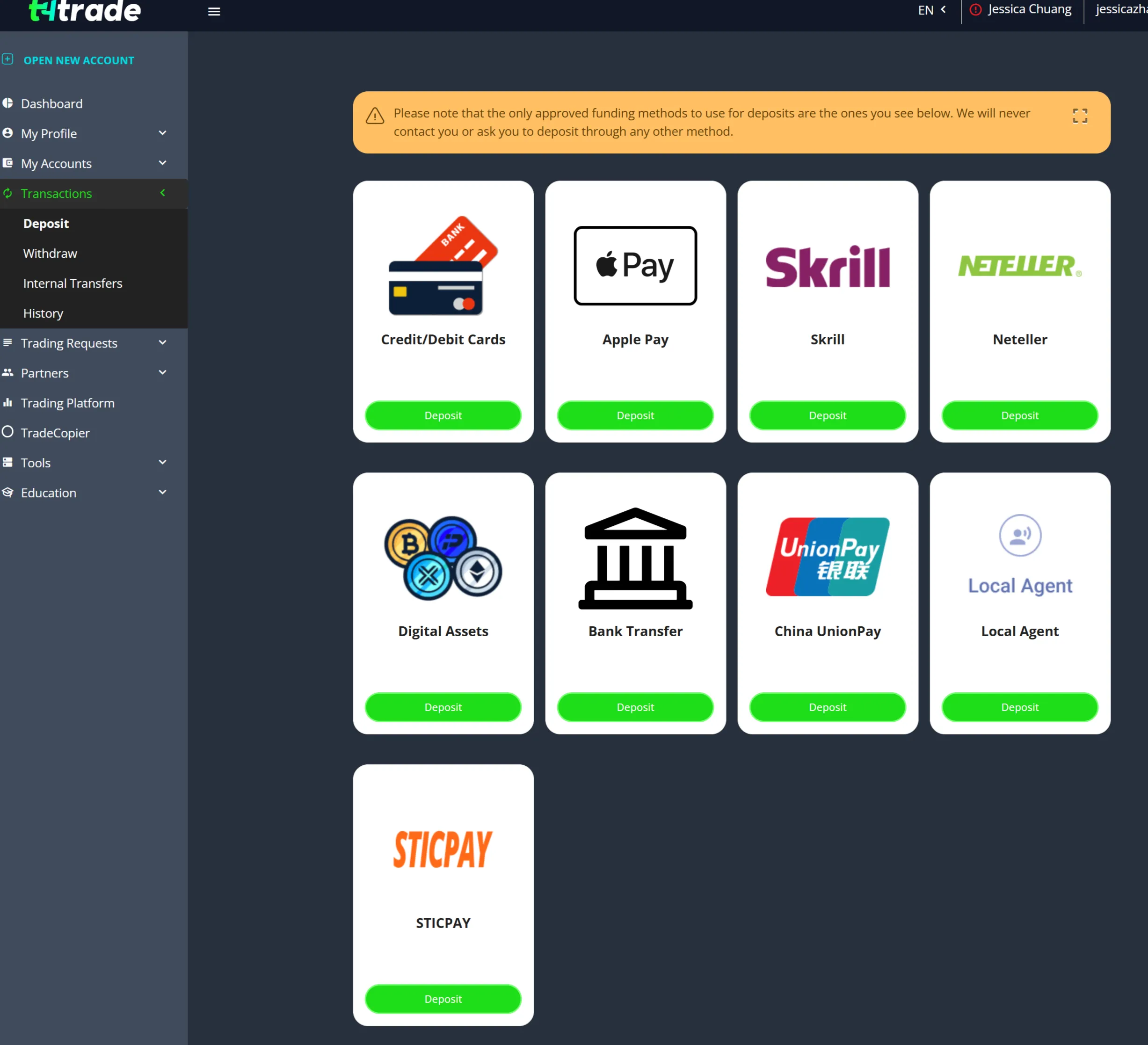1148x1045 pixels.
Task: Click the Credit/Debit Cards image
Action: click(443, 265)
